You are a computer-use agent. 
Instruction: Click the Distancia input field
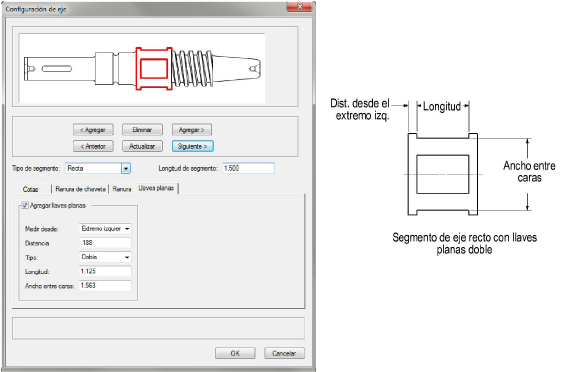[x=105, y=243]
